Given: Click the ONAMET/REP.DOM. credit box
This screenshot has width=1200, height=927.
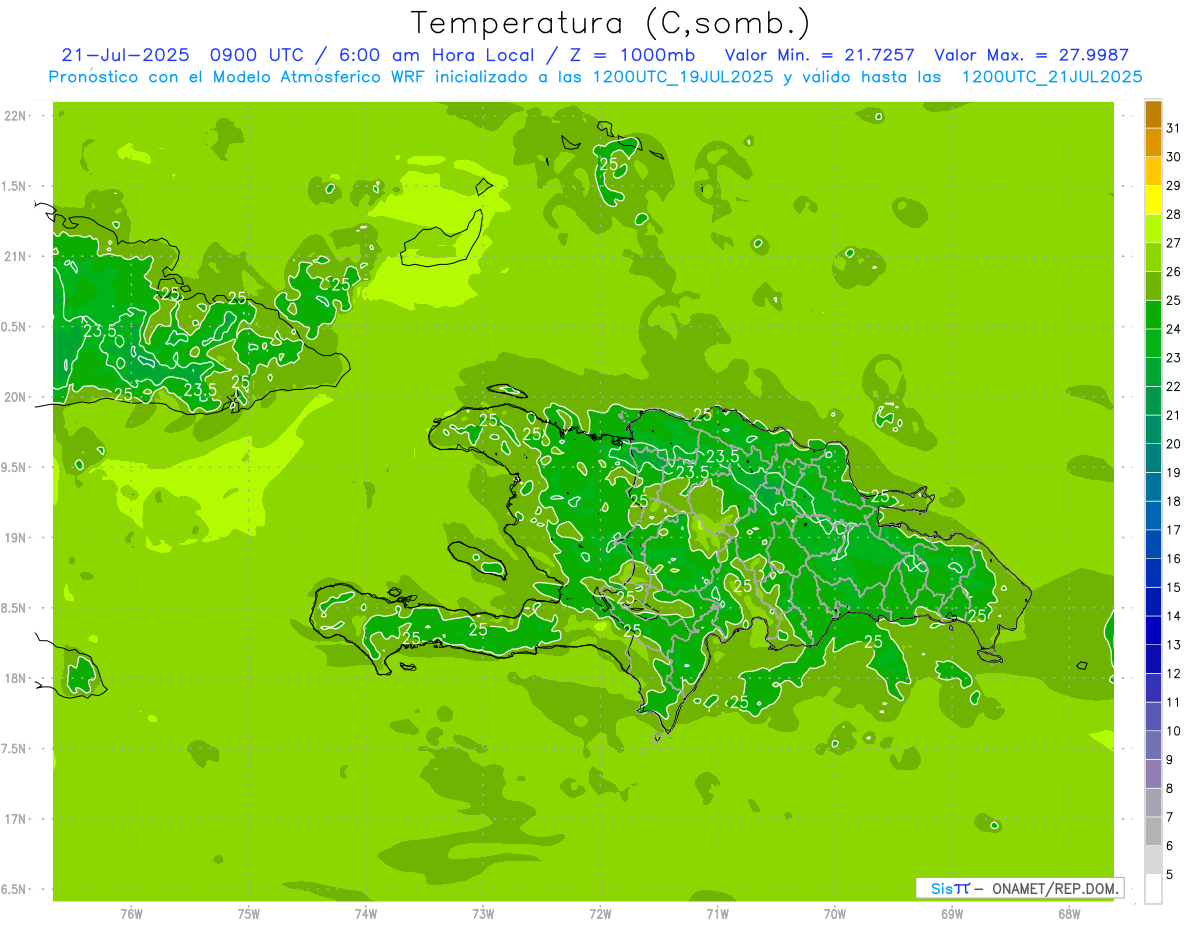Looking at the screenshot, I should point(1019,888).
